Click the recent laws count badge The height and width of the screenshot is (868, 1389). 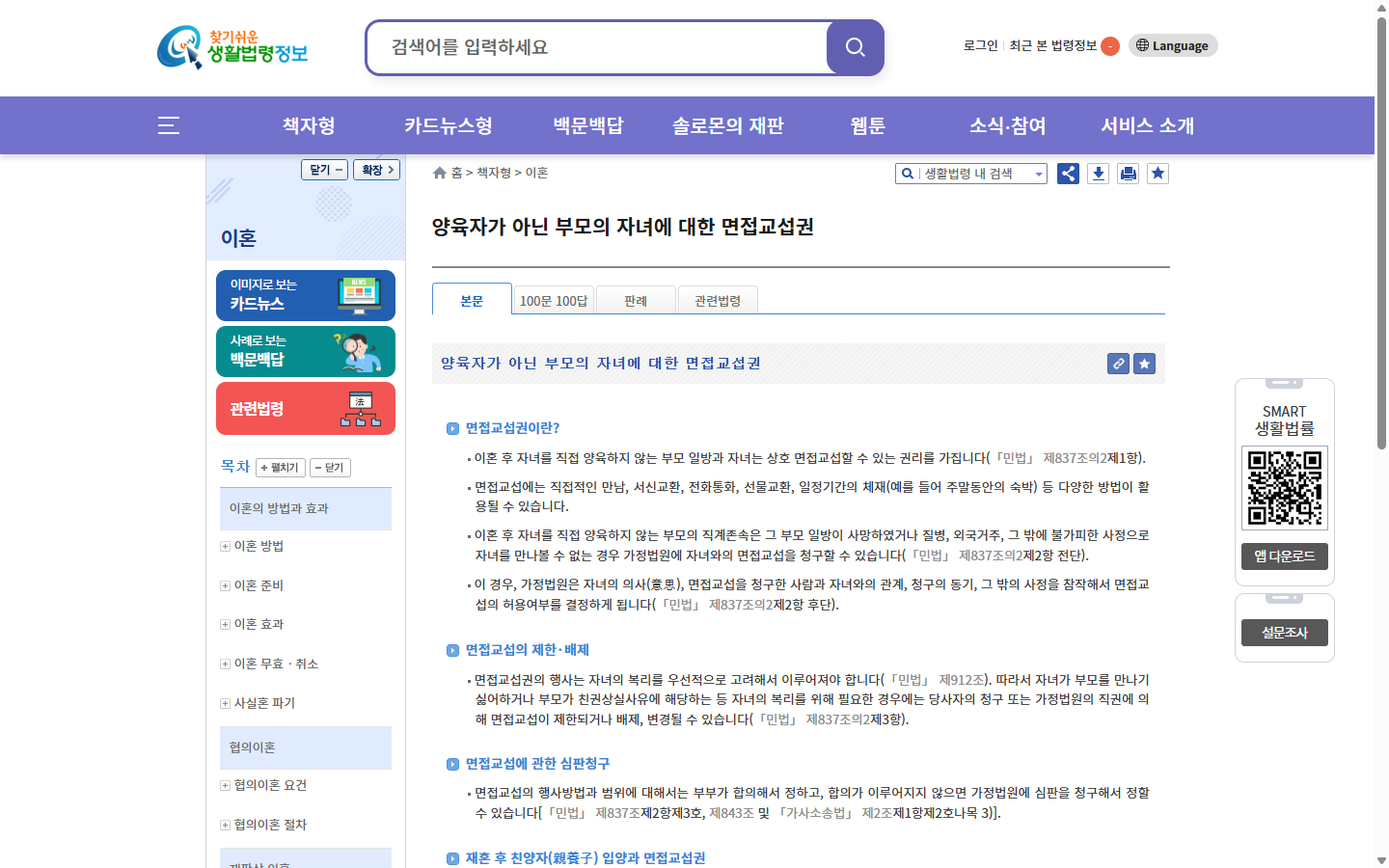(x=1110, y=46)
